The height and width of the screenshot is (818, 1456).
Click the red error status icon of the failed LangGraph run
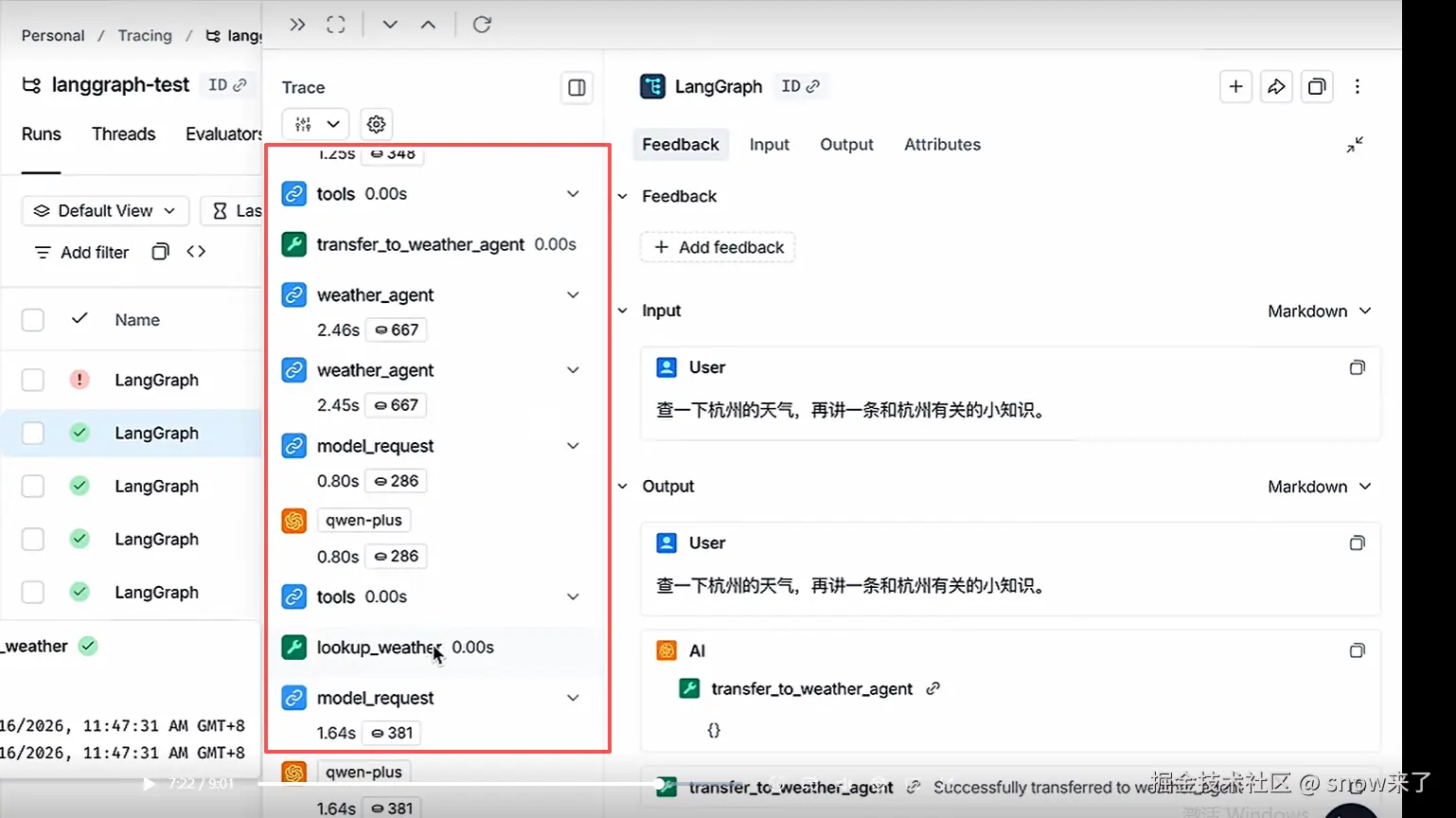point(80,380)
